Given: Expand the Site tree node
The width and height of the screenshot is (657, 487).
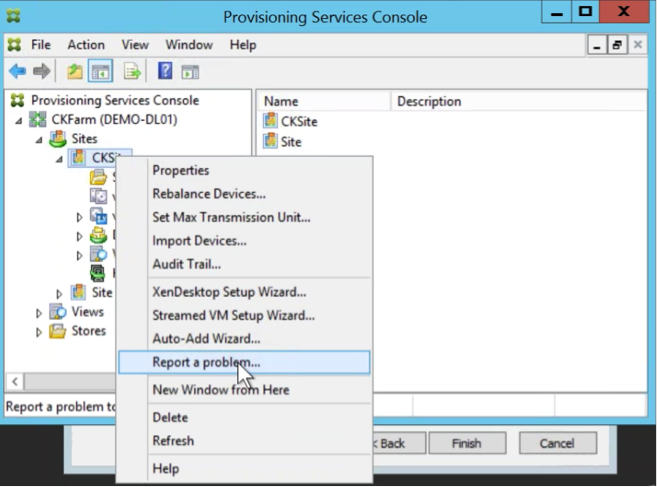Looking at the screenshot, I should point(59,293).
